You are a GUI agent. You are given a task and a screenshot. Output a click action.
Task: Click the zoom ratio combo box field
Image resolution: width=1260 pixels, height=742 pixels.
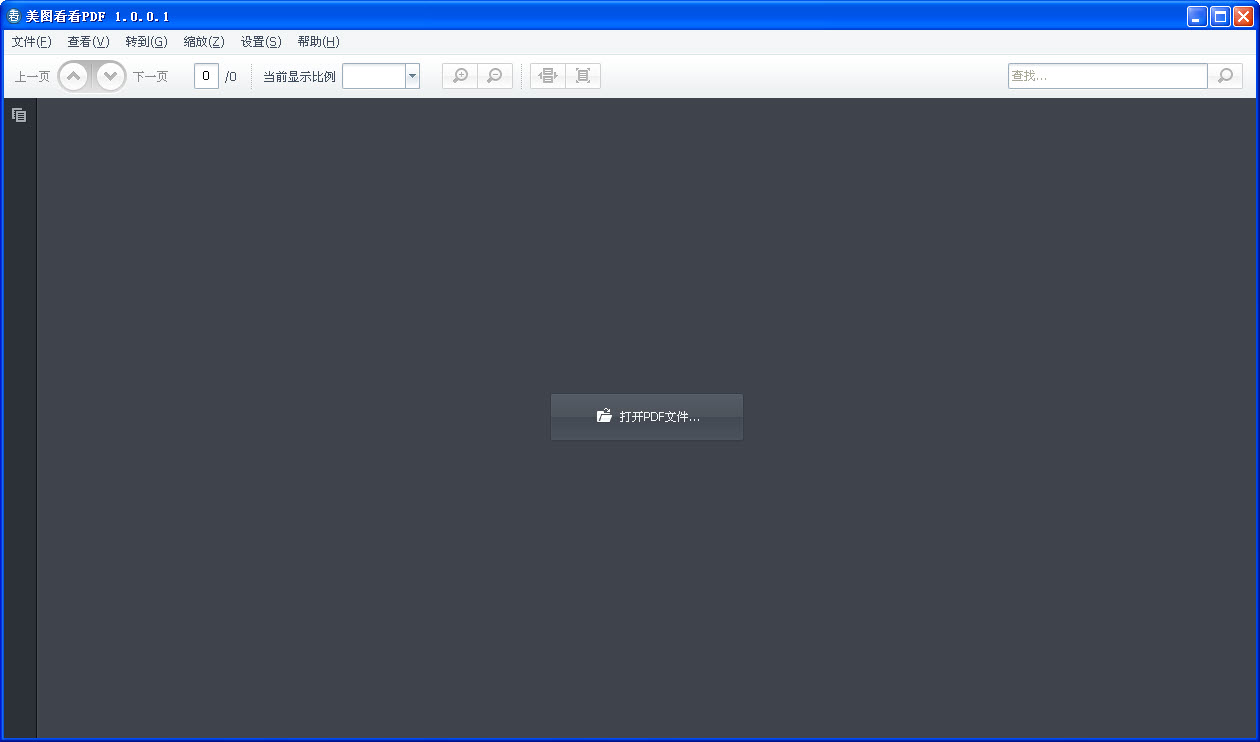[x=374, y=76]
